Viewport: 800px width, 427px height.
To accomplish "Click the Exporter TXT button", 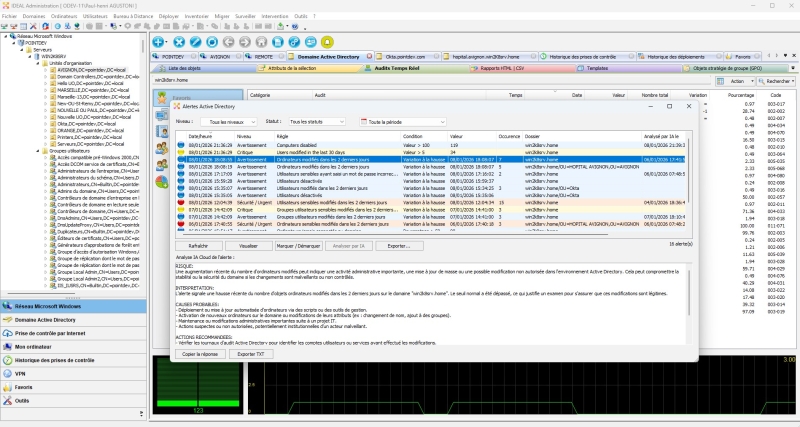I will [249, 354].
